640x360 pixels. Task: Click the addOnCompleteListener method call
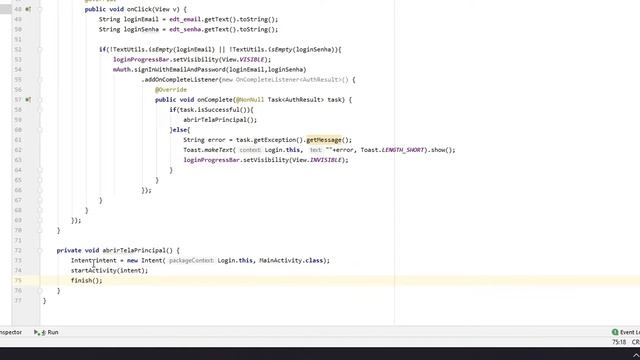[x=181, y=80]
